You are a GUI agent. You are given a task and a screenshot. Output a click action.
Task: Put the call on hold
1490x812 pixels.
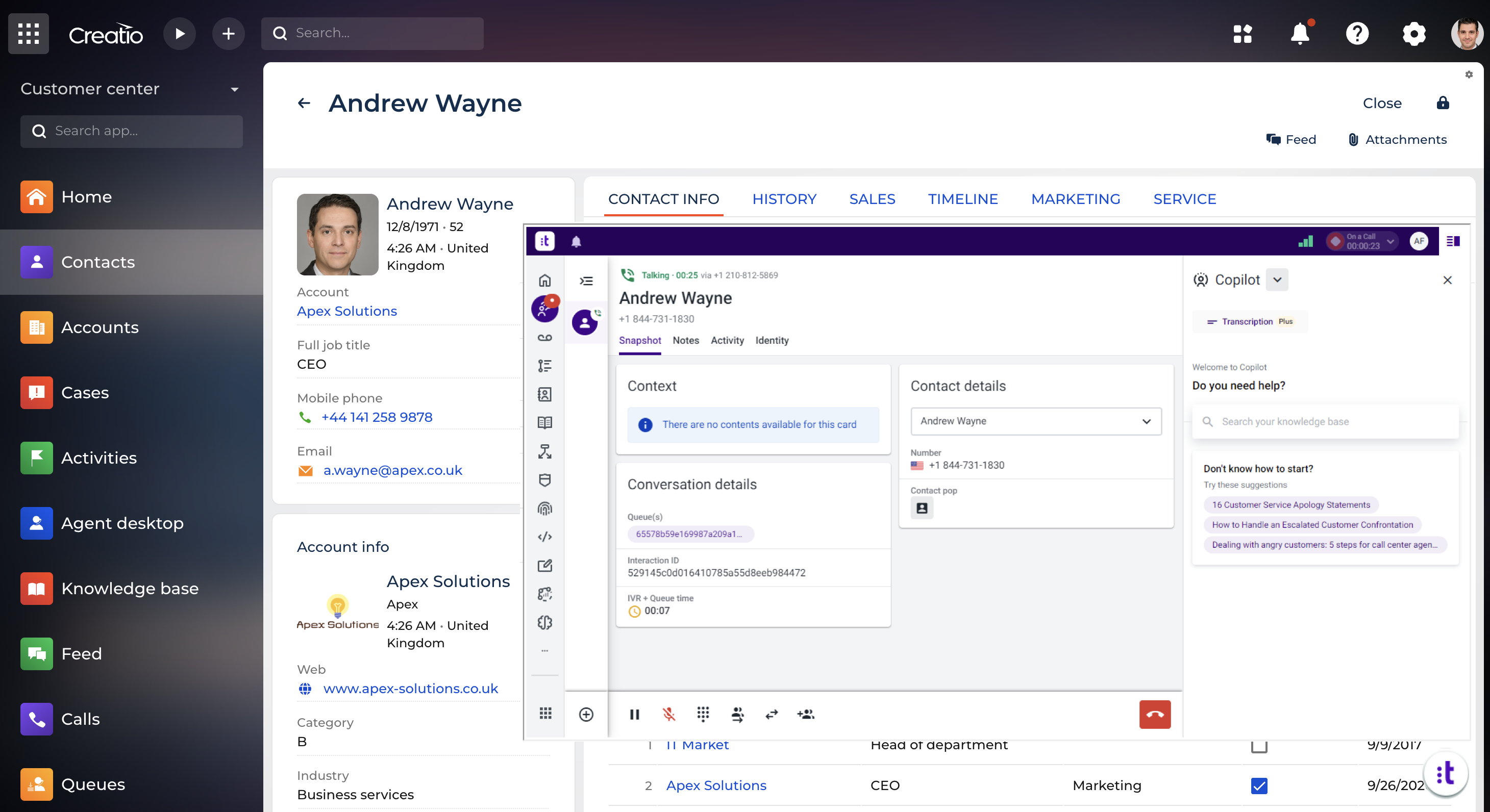634,714
